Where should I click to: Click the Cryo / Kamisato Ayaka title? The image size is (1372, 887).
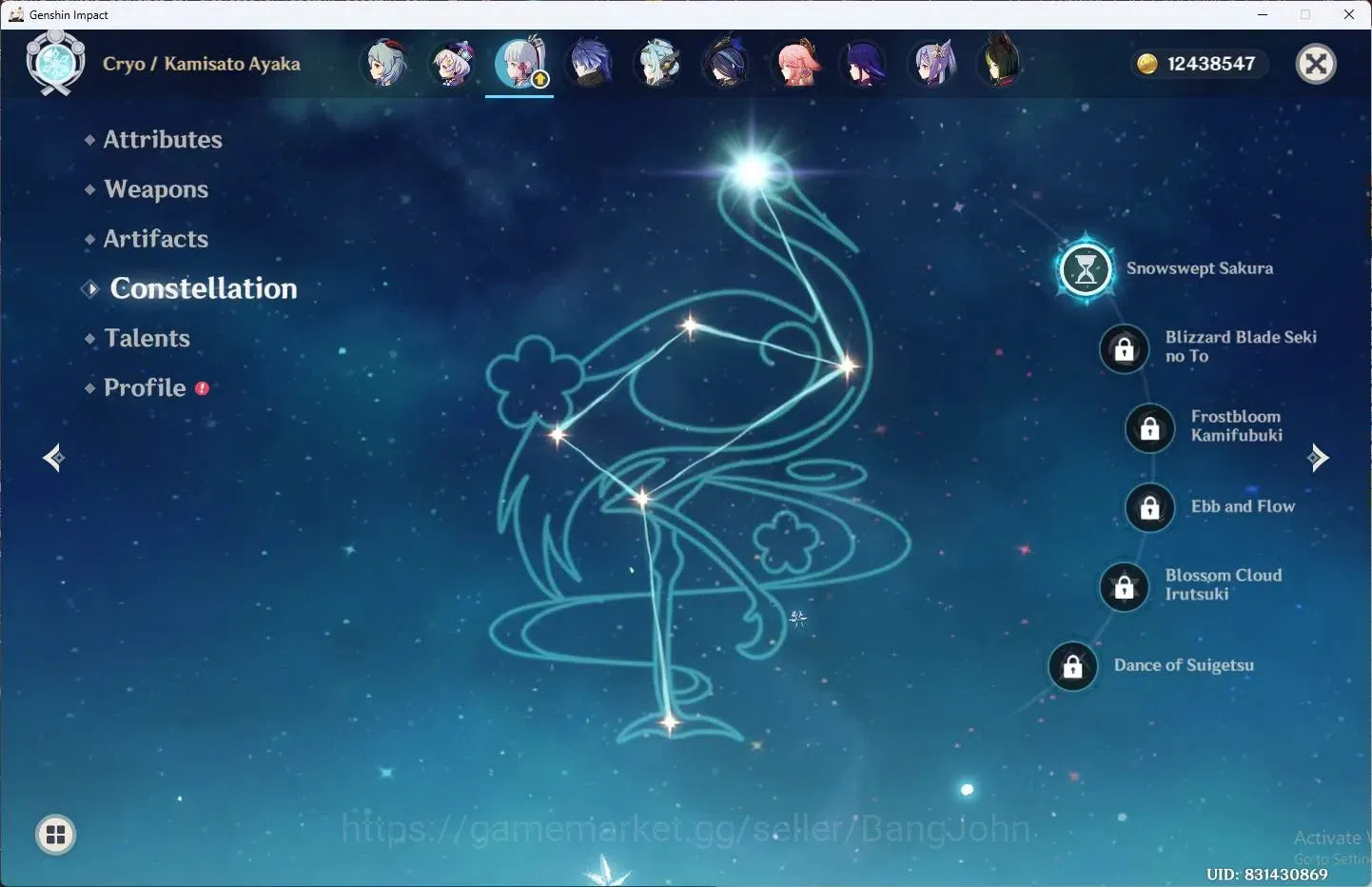tap(202, 64)
